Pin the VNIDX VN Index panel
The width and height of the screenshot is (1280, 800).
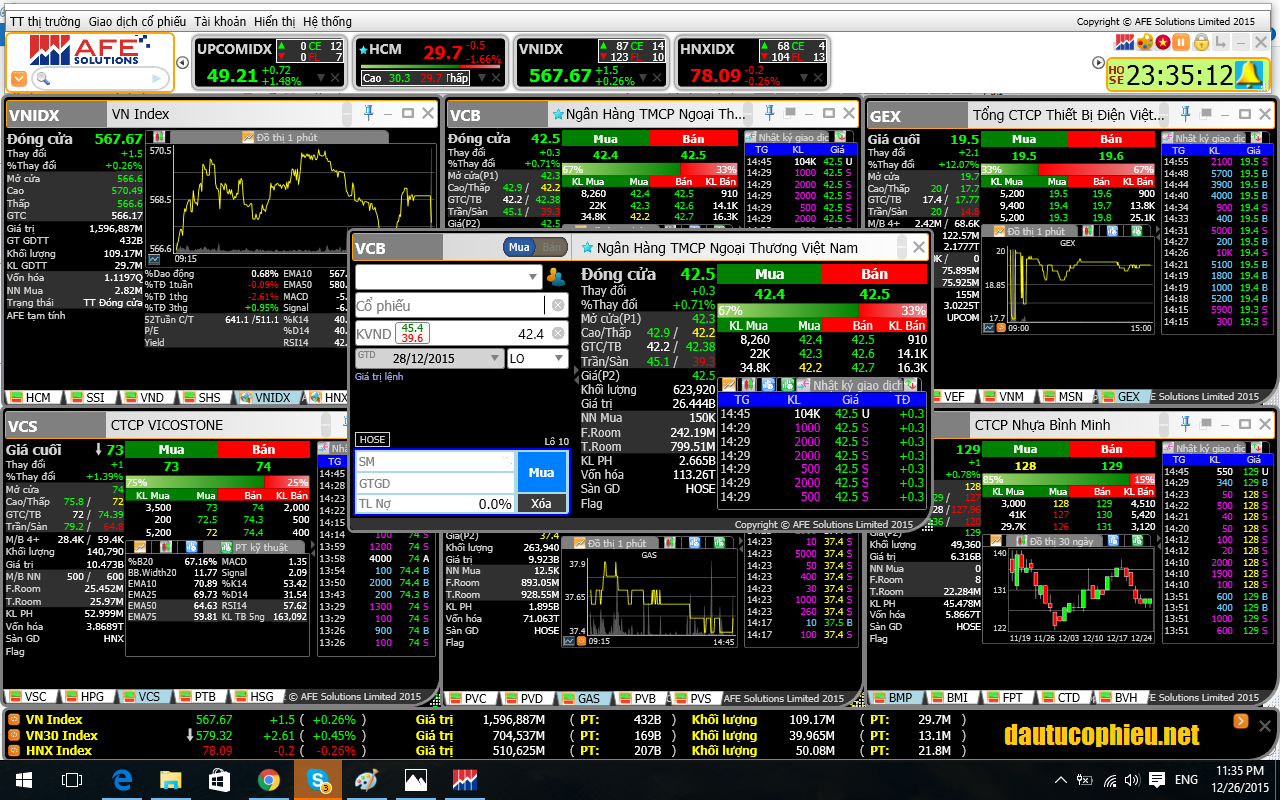[368, 113]
